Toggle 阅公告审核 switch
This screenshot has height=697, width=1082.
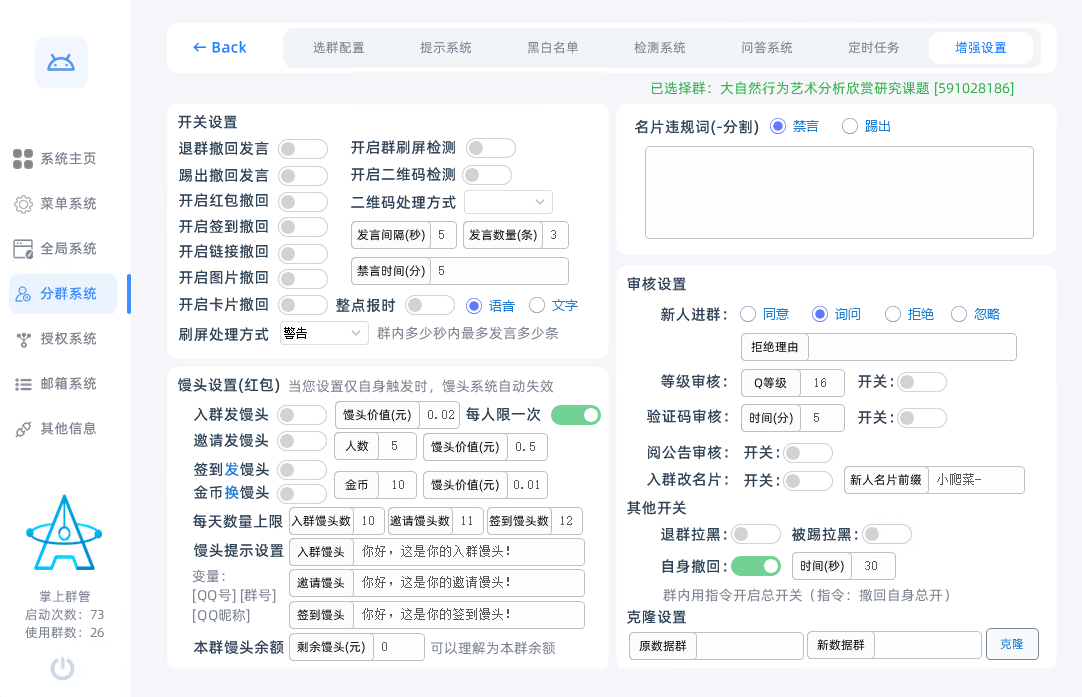(808, 453)
